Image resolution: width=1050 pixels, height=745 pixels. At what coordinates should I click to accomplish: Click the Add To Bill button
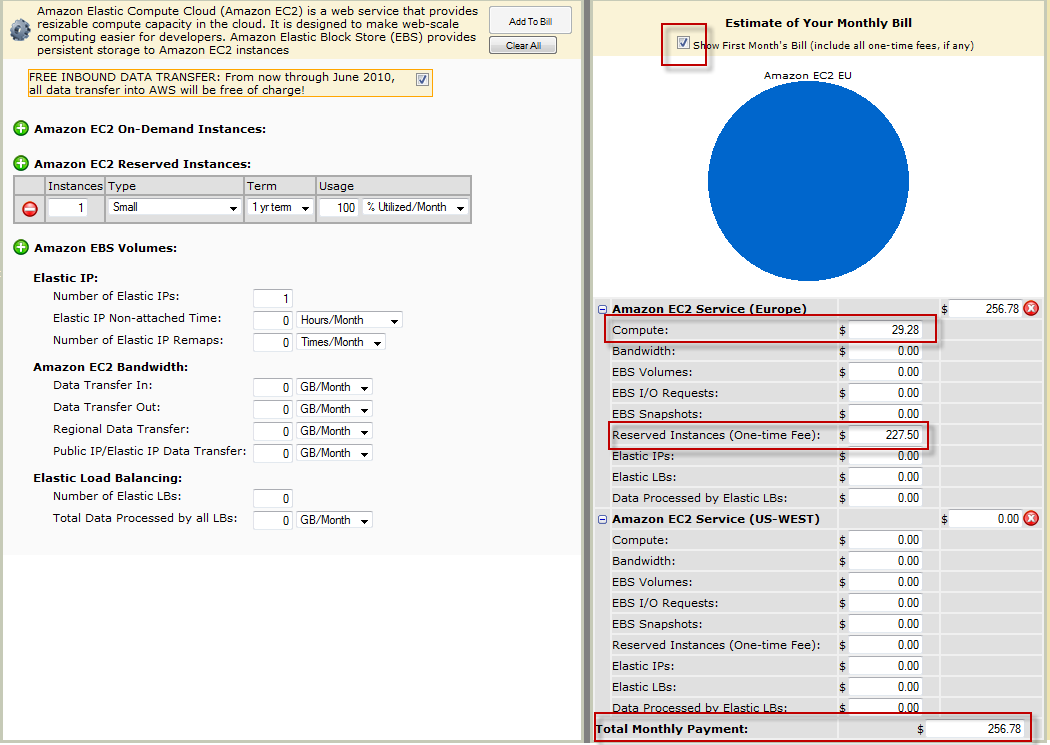tap(530, 21)
